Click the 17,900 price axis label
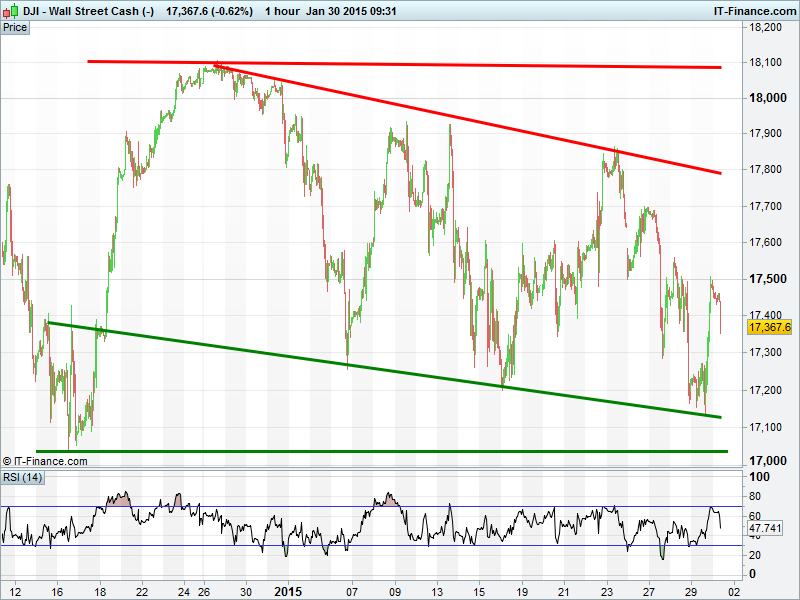The image size is (800, 600). click(x=765, y=134)
